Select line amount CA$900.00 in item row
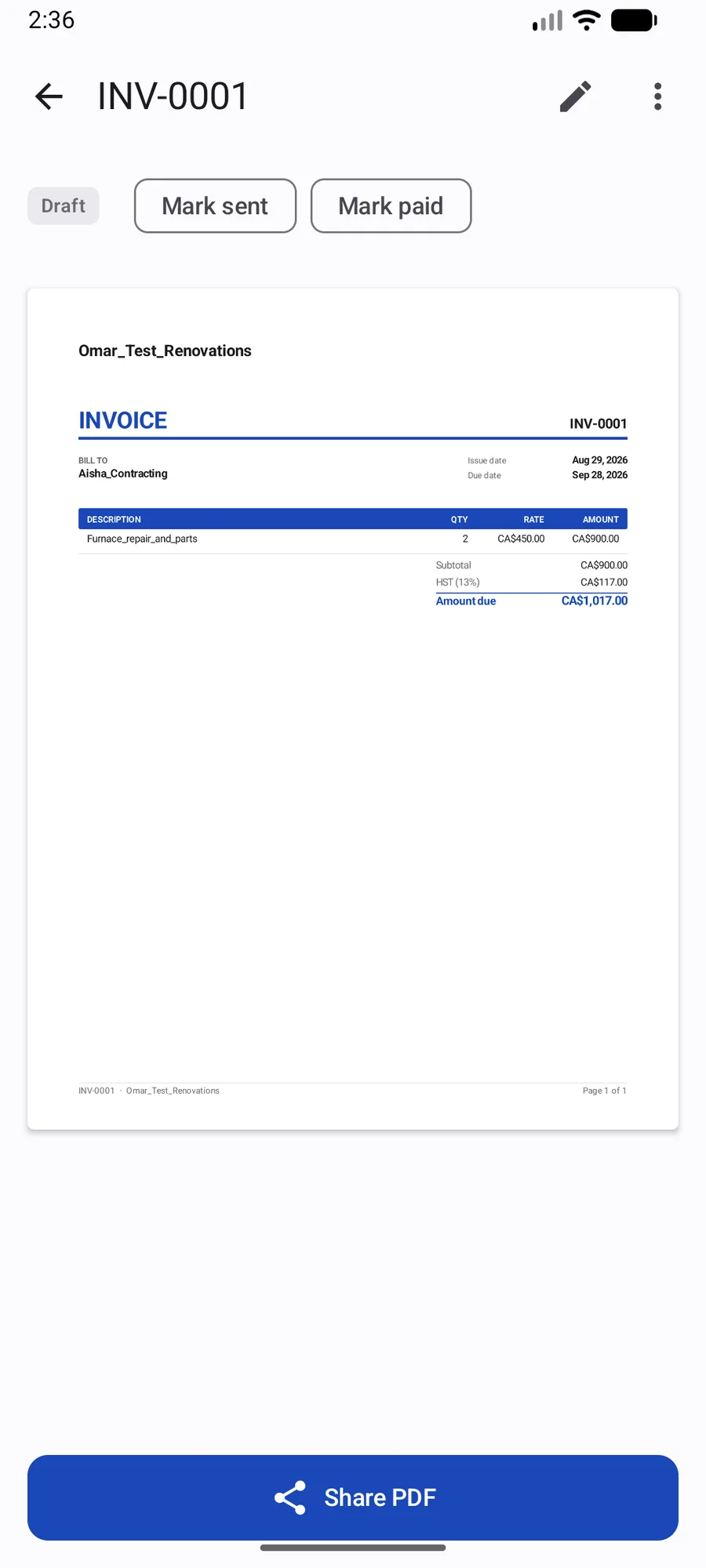 (x=595, y=539)
